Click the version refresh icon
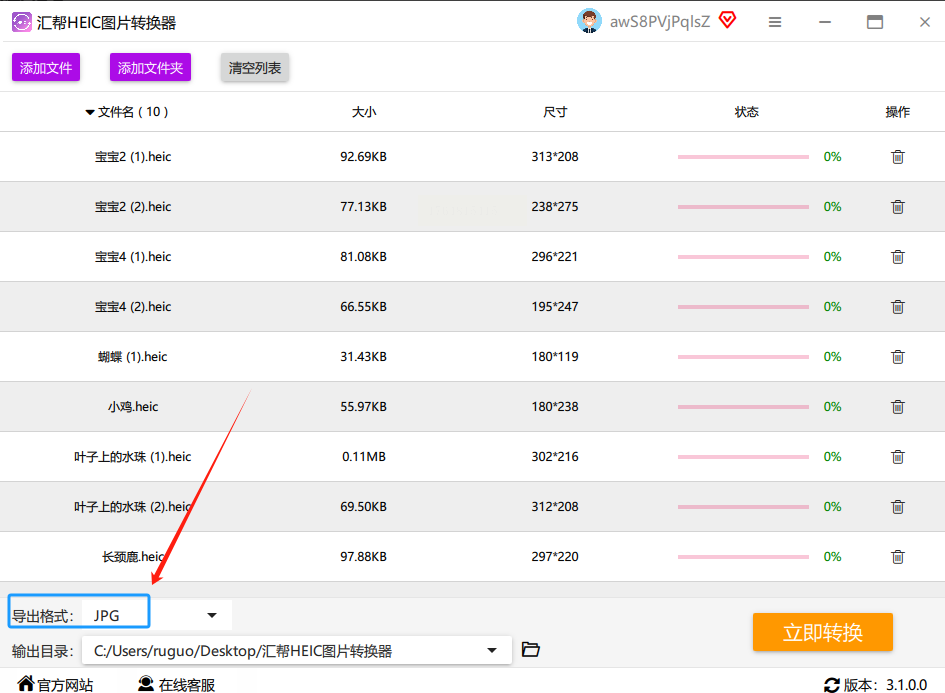The image size is (945, 693). pyautogui.click(x=832, y=685)
